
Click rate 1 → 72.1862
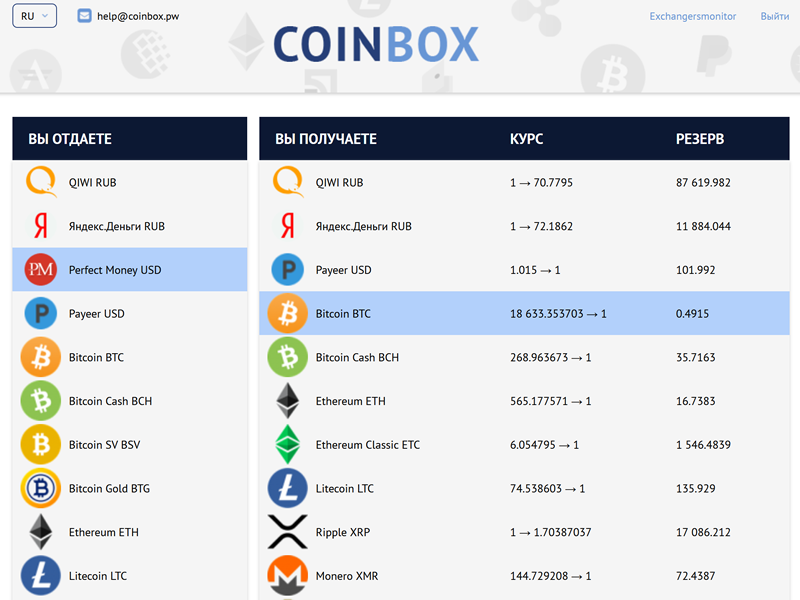coord(541,227)
